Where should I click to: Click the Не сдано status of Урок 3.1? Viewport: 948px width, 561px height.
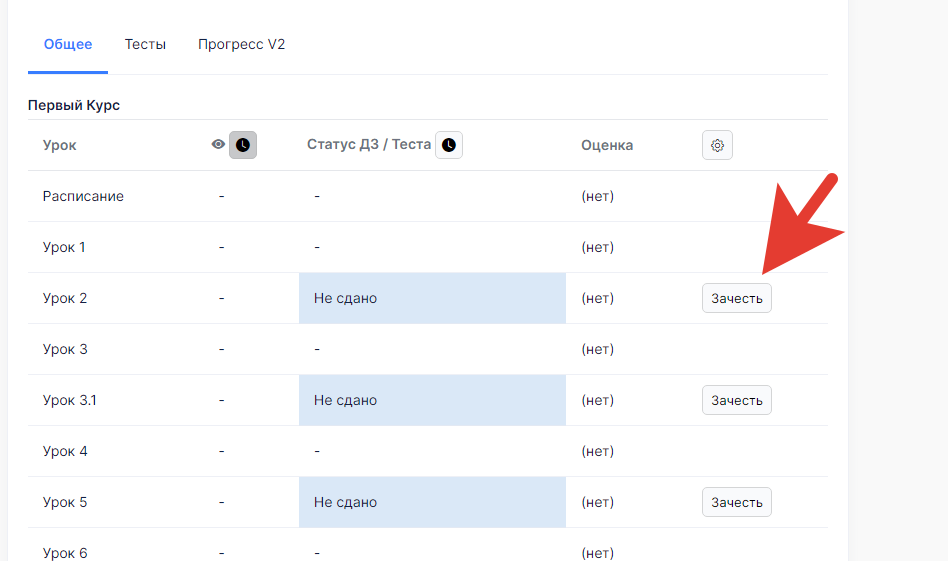point(345,400)
